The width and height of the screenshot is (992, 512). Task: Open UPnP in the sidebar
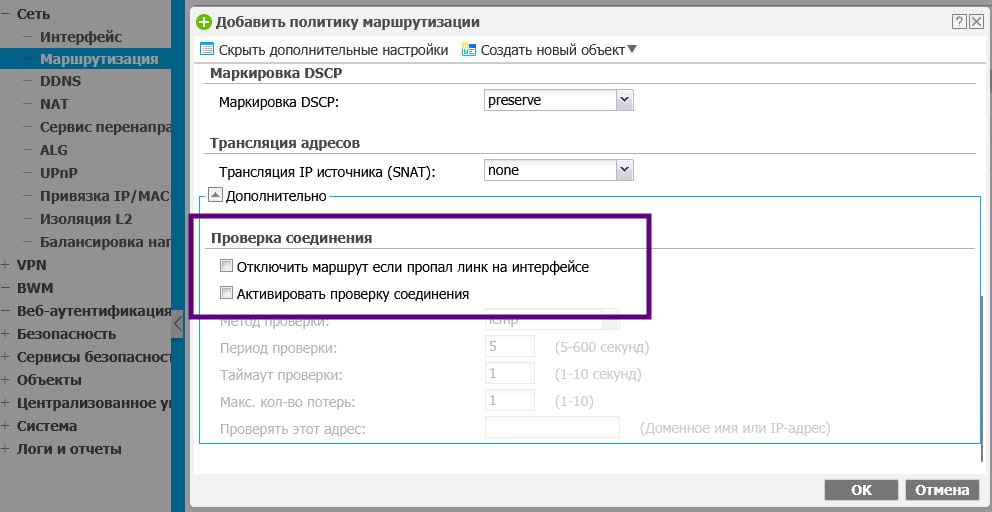pos(59,173)
